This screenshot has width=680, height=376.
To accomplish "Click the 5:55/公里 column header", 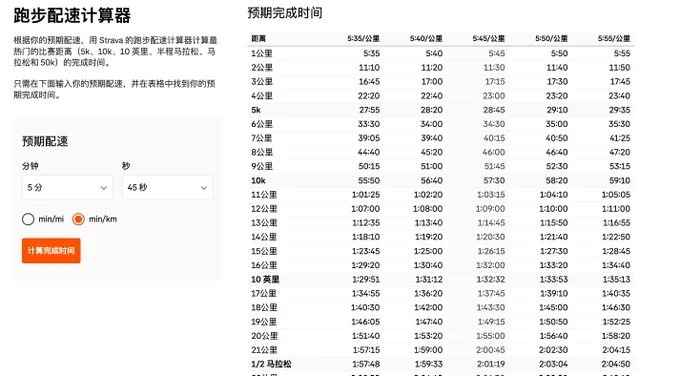I will (614, 39).
